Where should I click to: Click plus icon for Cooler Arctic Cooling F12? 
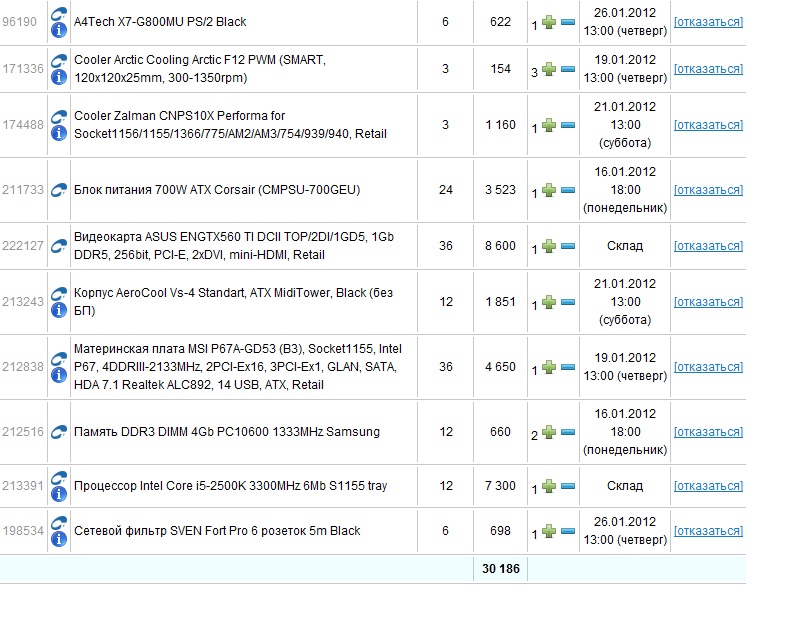point(549,69)
